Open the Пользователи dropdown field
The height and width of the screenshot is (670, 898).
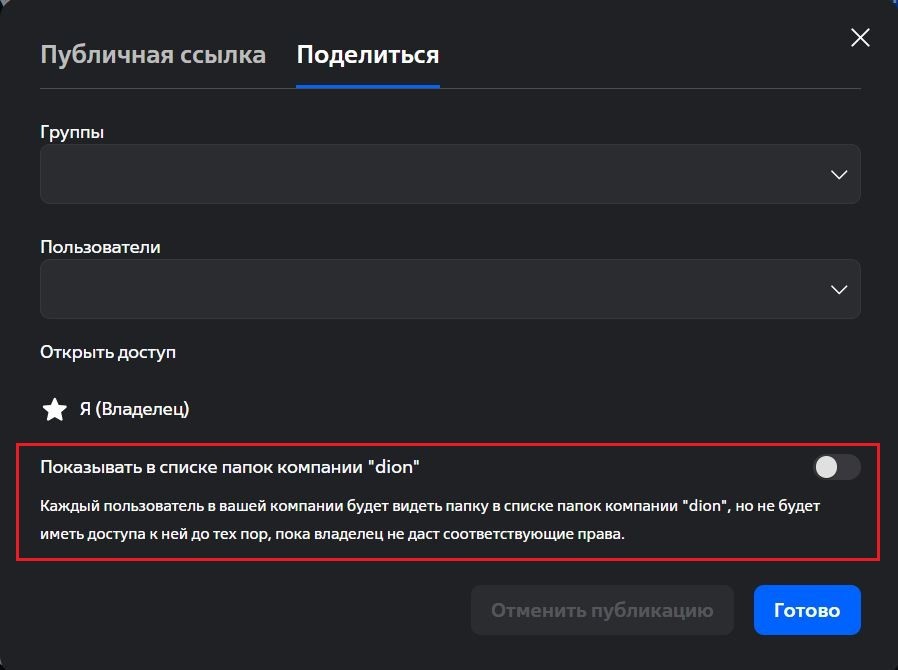[x=430, y=289]
